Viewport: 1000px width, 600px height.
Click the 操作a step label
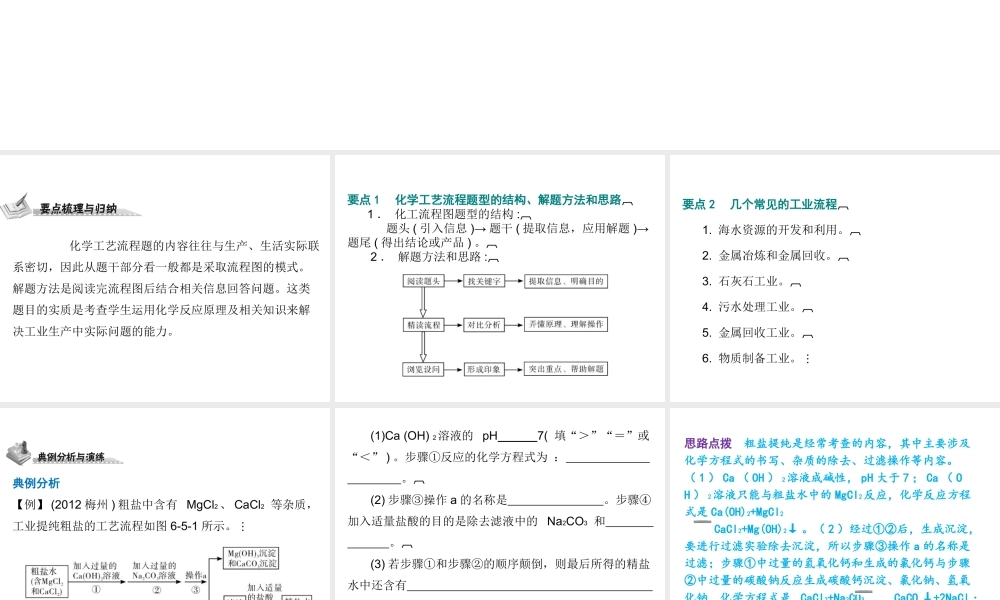point(196,576)
